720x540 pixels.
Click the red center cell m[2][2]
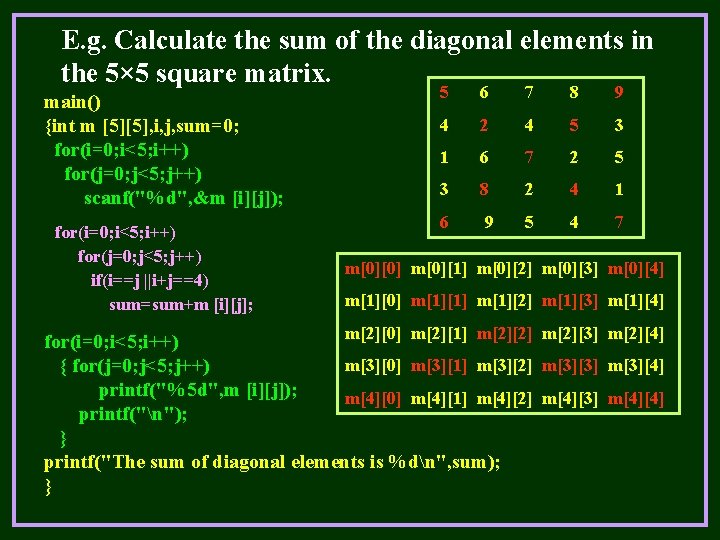[x=504, y=334]
